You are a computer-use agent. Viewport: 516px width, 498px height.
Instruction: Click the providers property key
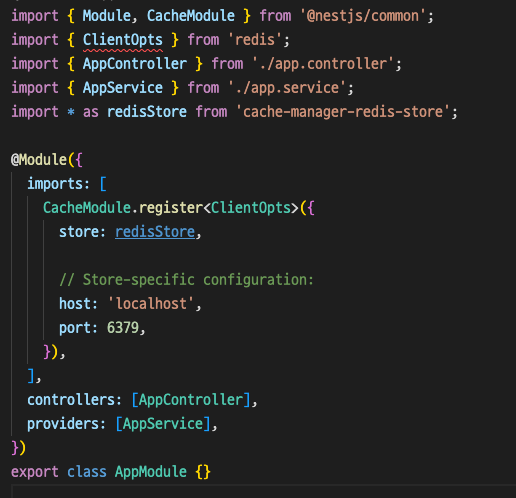63,424
